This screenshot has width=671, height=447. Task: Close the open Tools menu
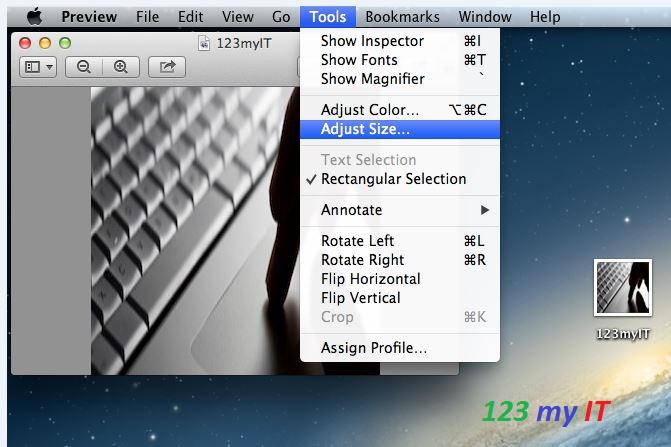point(328,17)
